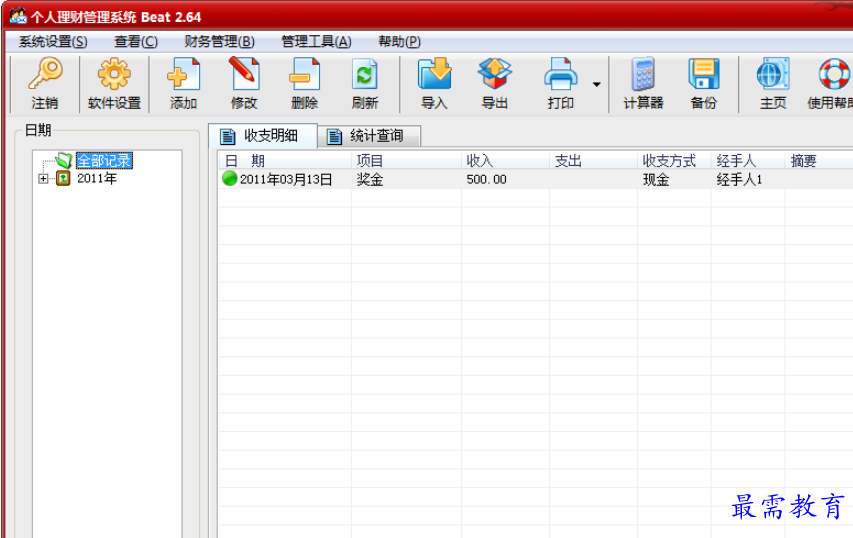
Task: Switch to the 收支明细 tab
Action: pyautogui.click(x=263, y=135)
